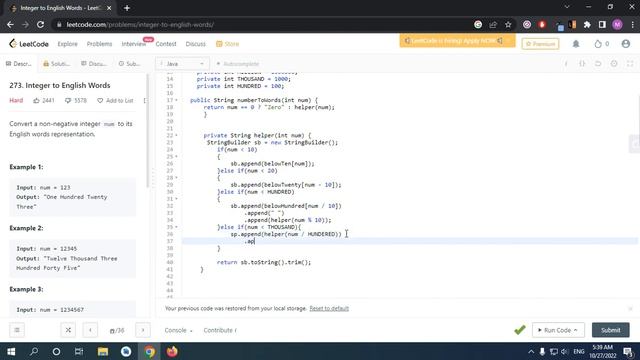The width and height of the screenshot is (640, 360).
Task: Open the streak flame counter
Action: [602, 44]
